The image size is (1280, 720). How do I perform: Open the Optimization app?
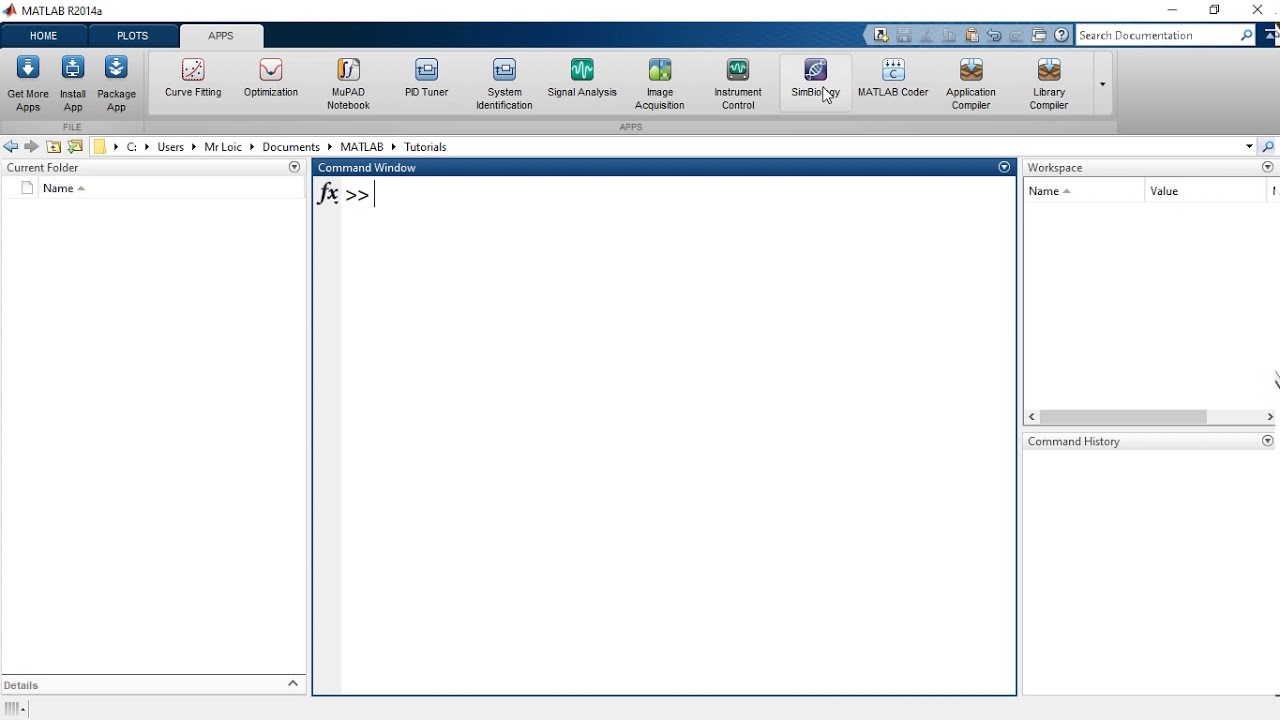271,78
